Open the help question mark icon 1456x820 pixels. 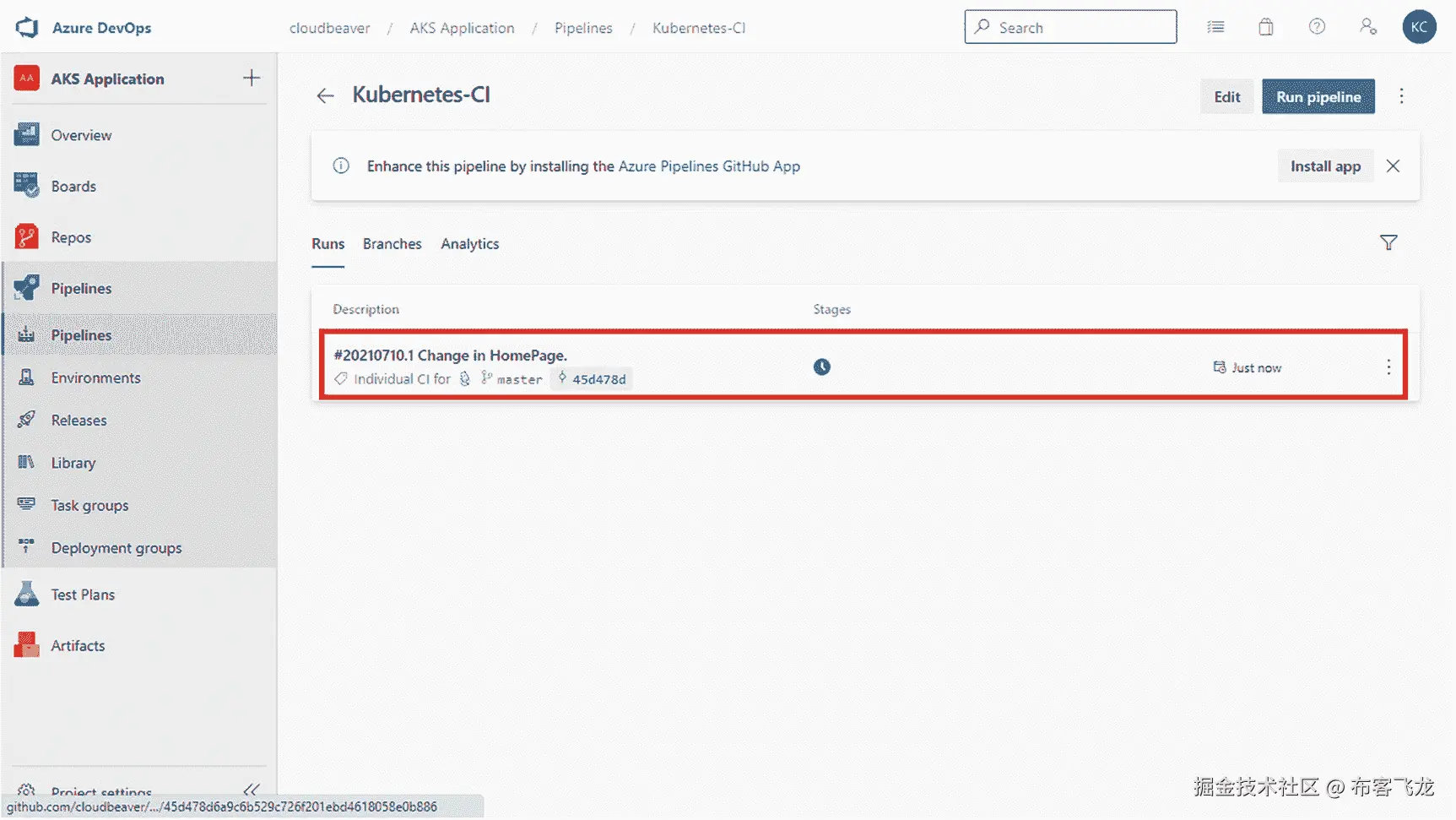click(1317, 27)
